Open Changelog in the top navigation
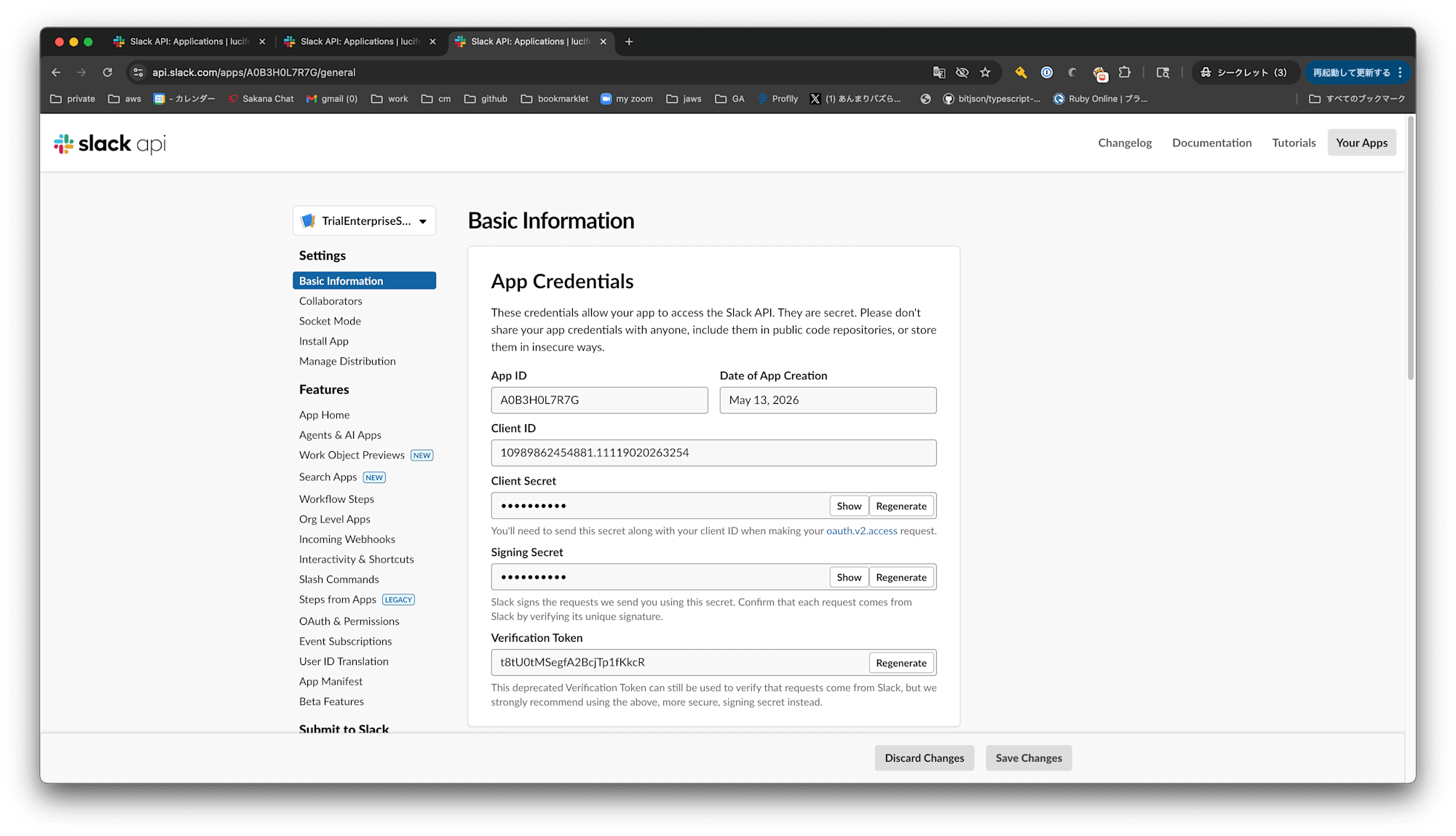The height and width of the screenshot is (836, 1456). (1125, 143)
